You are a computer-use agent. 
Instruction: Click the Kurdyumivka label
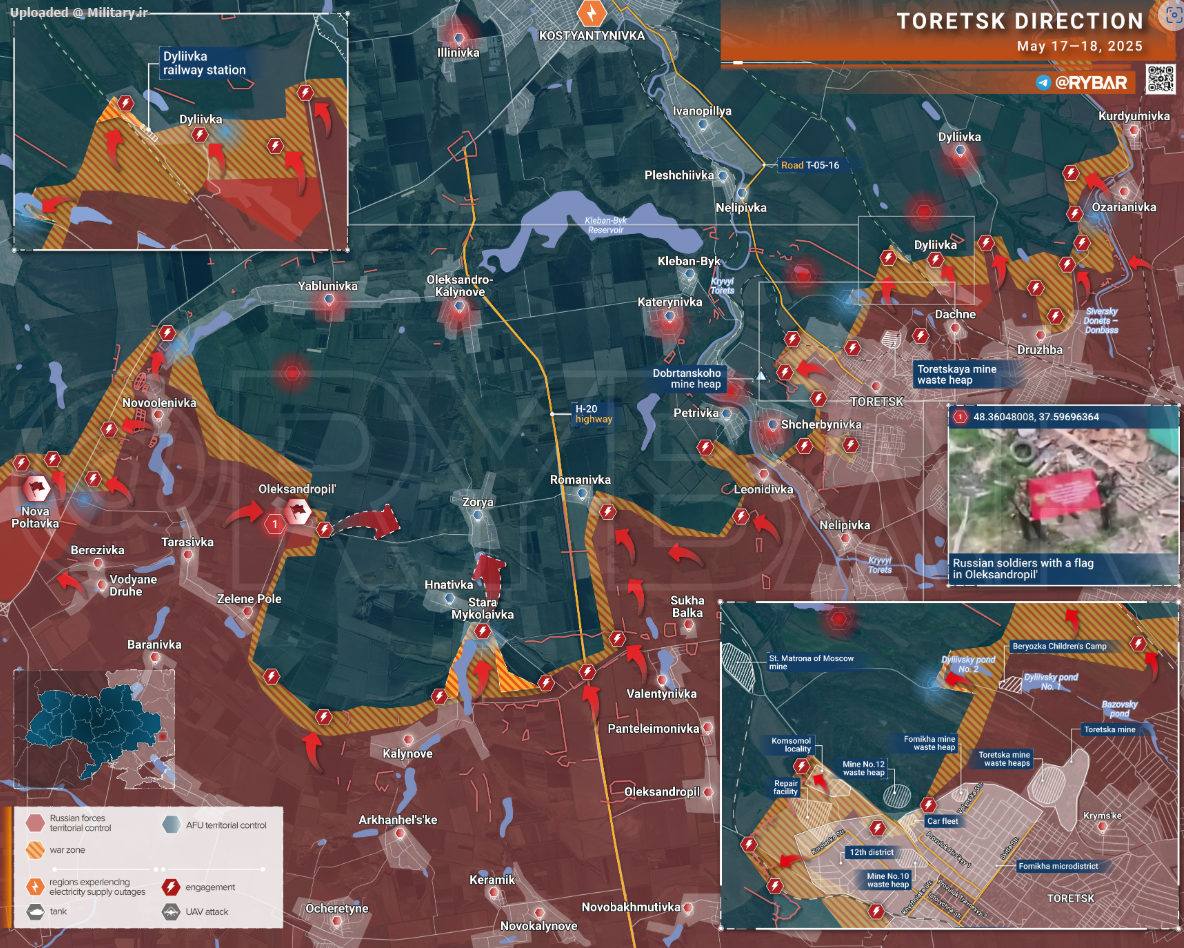(x=1134, y=116)
